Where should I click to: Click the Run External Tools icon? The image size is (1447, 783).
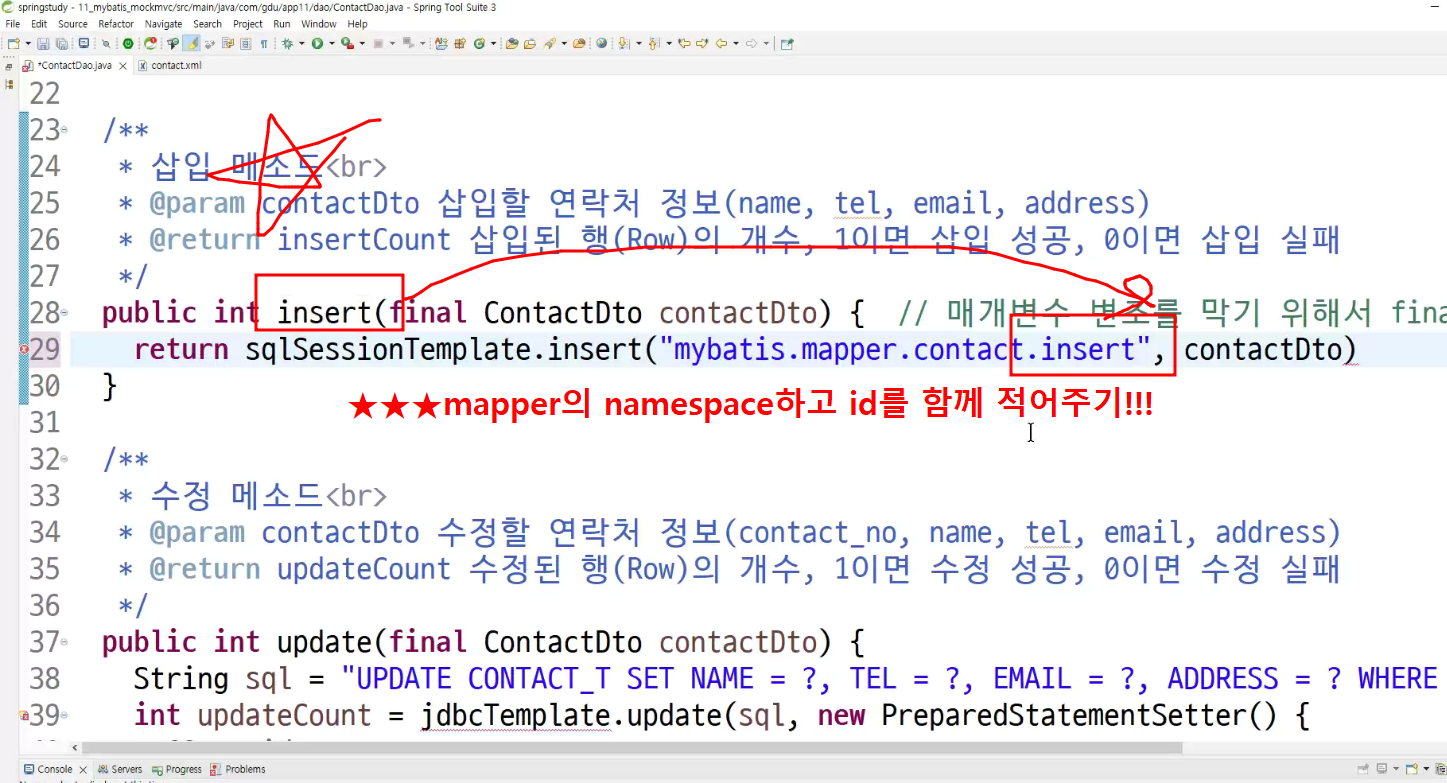click(x=346, y=44)
